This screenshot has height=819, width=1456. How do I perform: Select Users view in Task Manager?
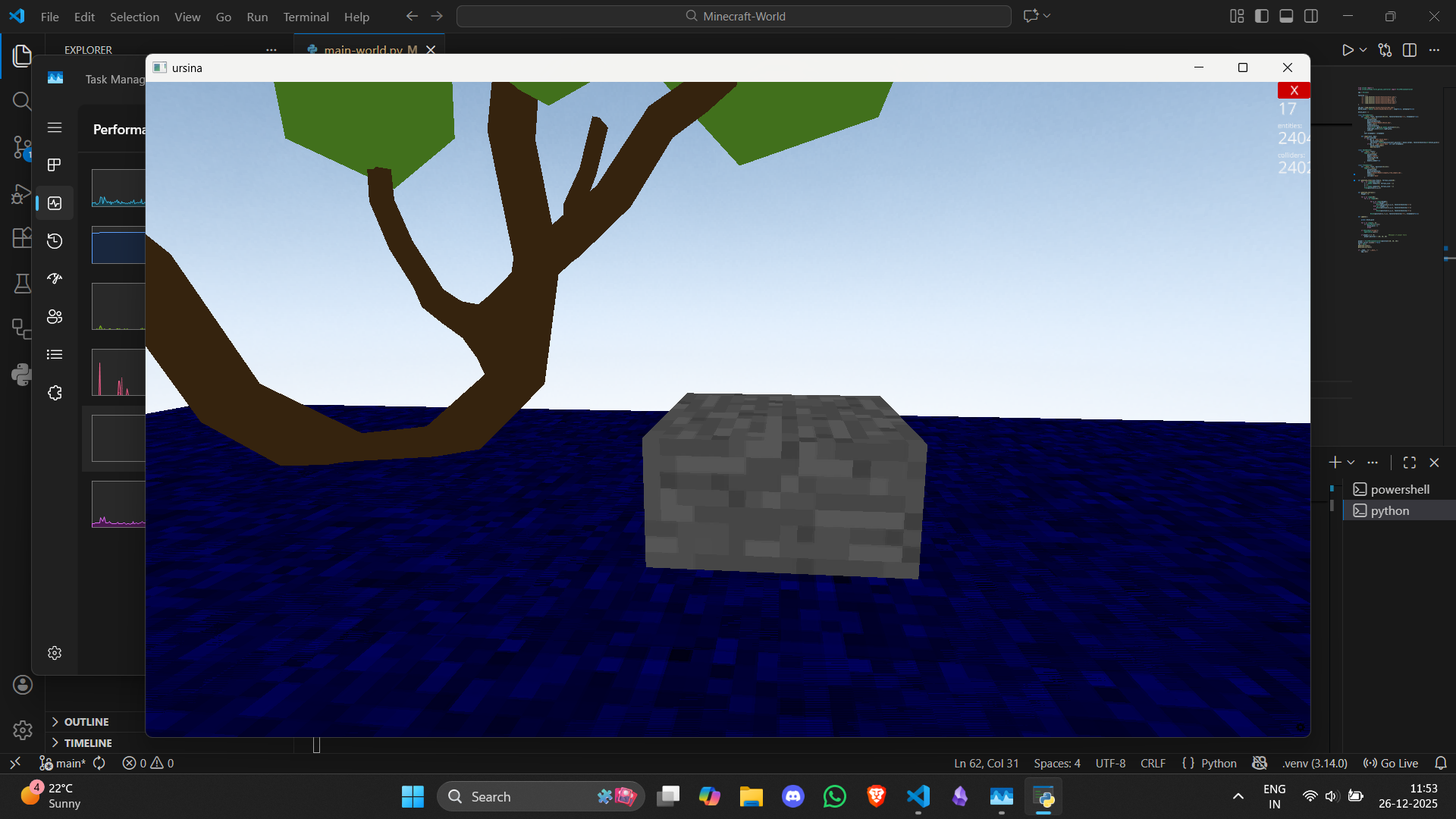(54, 316)
